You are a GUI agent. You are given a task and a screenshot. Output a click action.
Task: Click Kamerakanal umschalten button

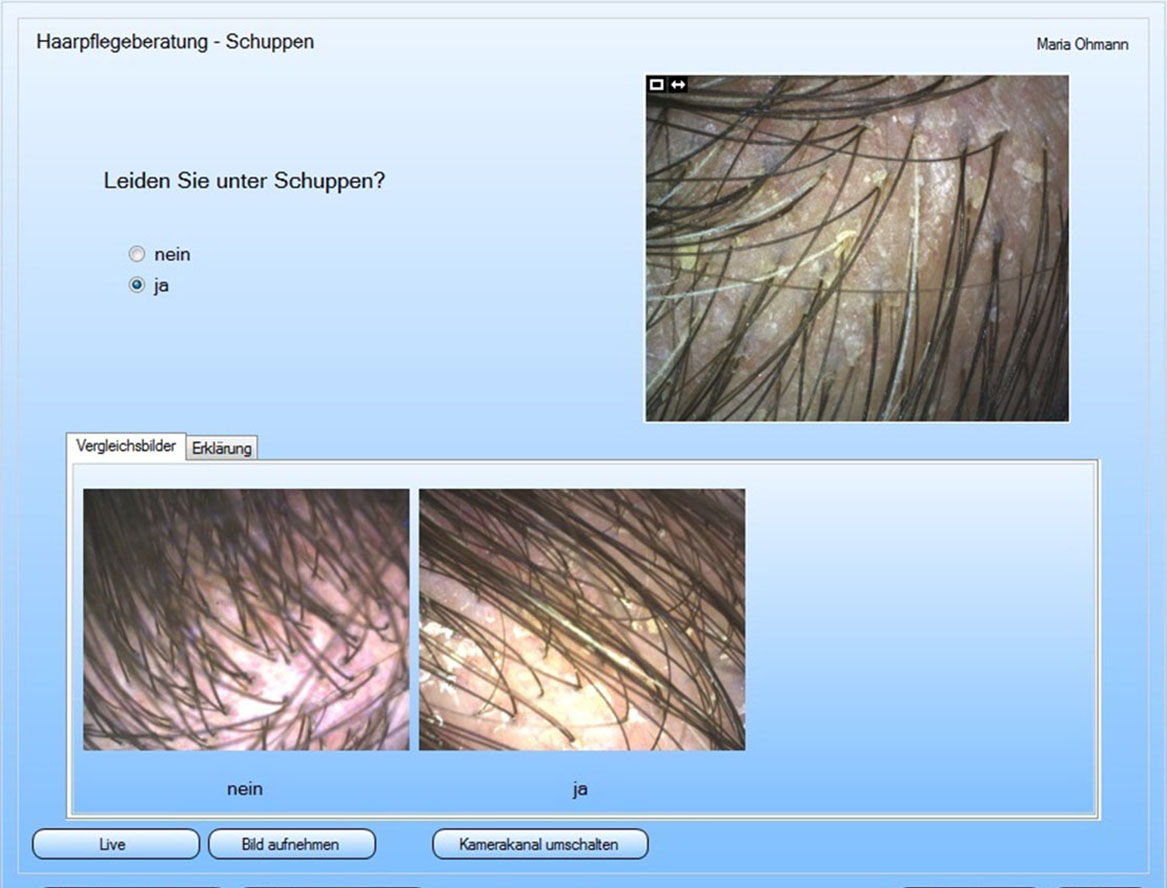540,844
